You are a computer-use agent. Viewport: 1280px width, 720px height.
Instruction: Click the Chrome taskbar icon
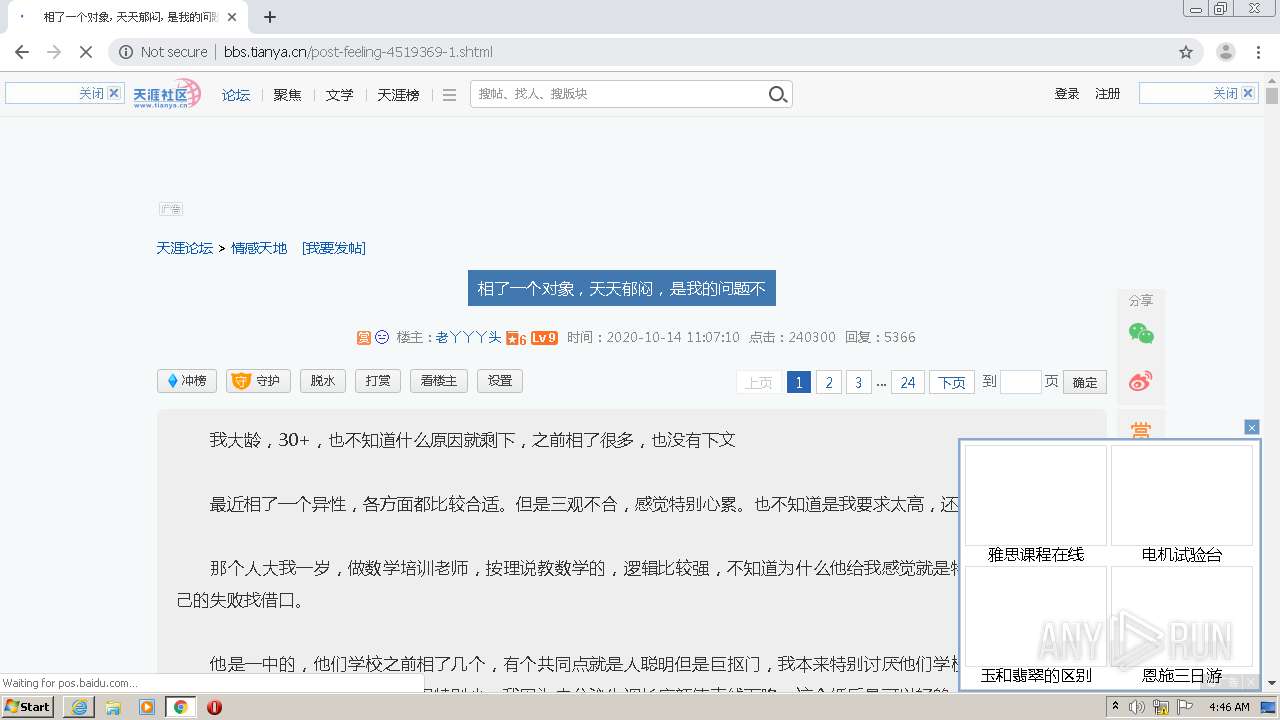(180, 707)
